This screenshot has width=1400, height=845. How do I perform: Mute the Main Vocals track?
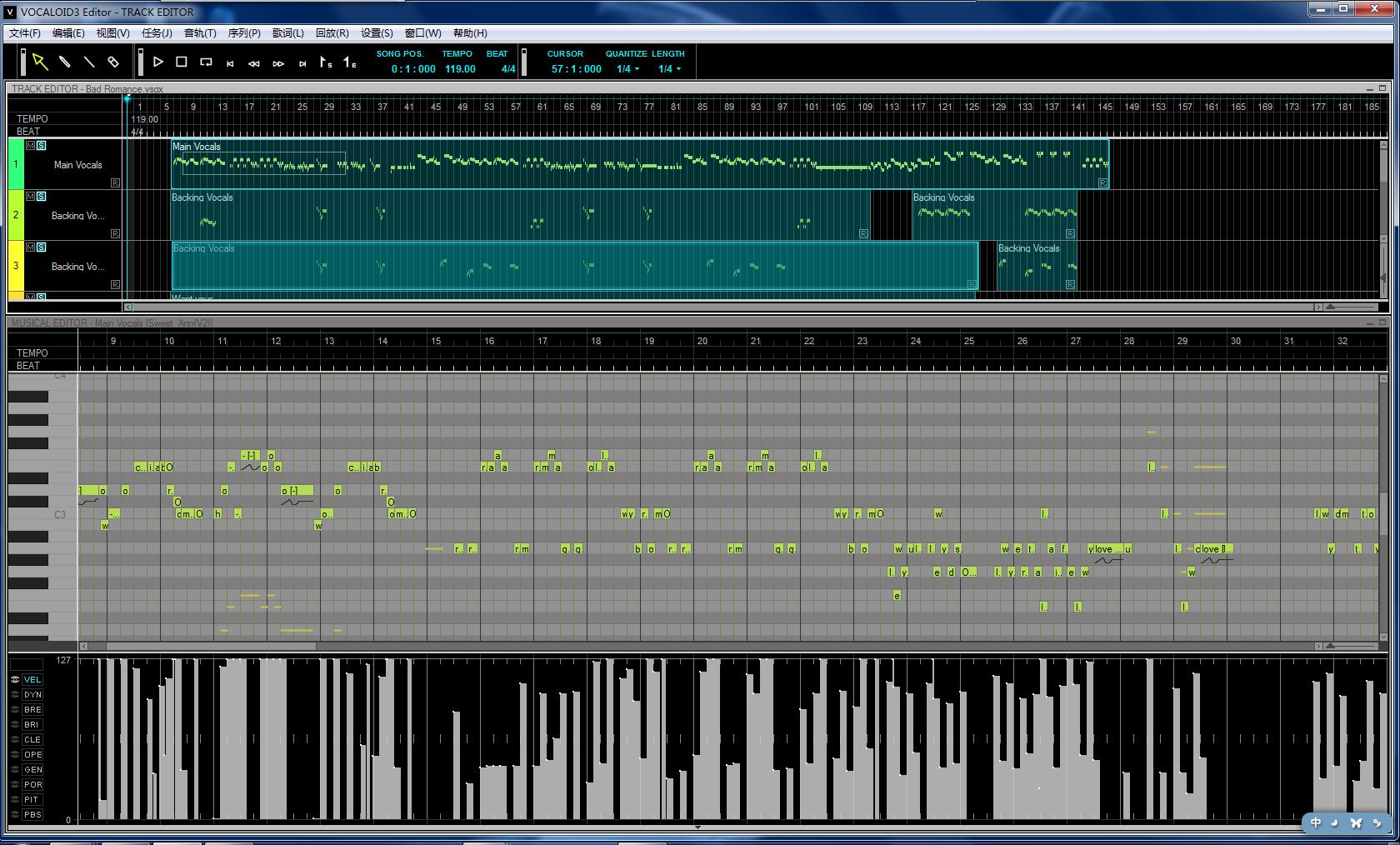click(31, 146)
